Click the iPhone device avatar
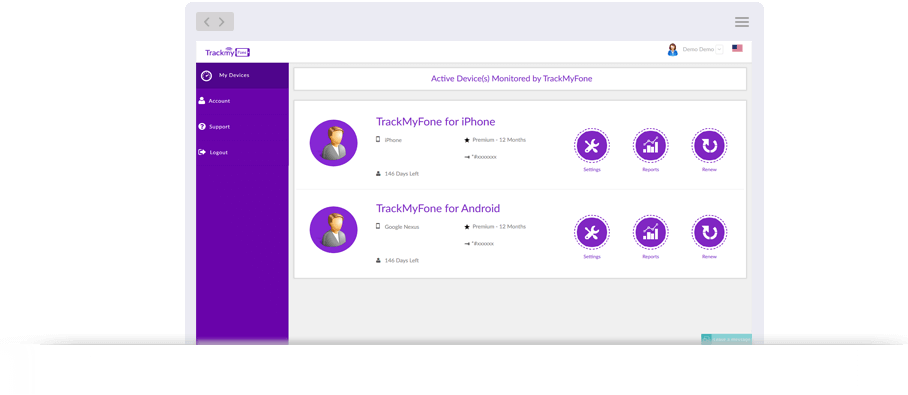Image resolution: width=908 pixels, height=395 pixels. 334,143
